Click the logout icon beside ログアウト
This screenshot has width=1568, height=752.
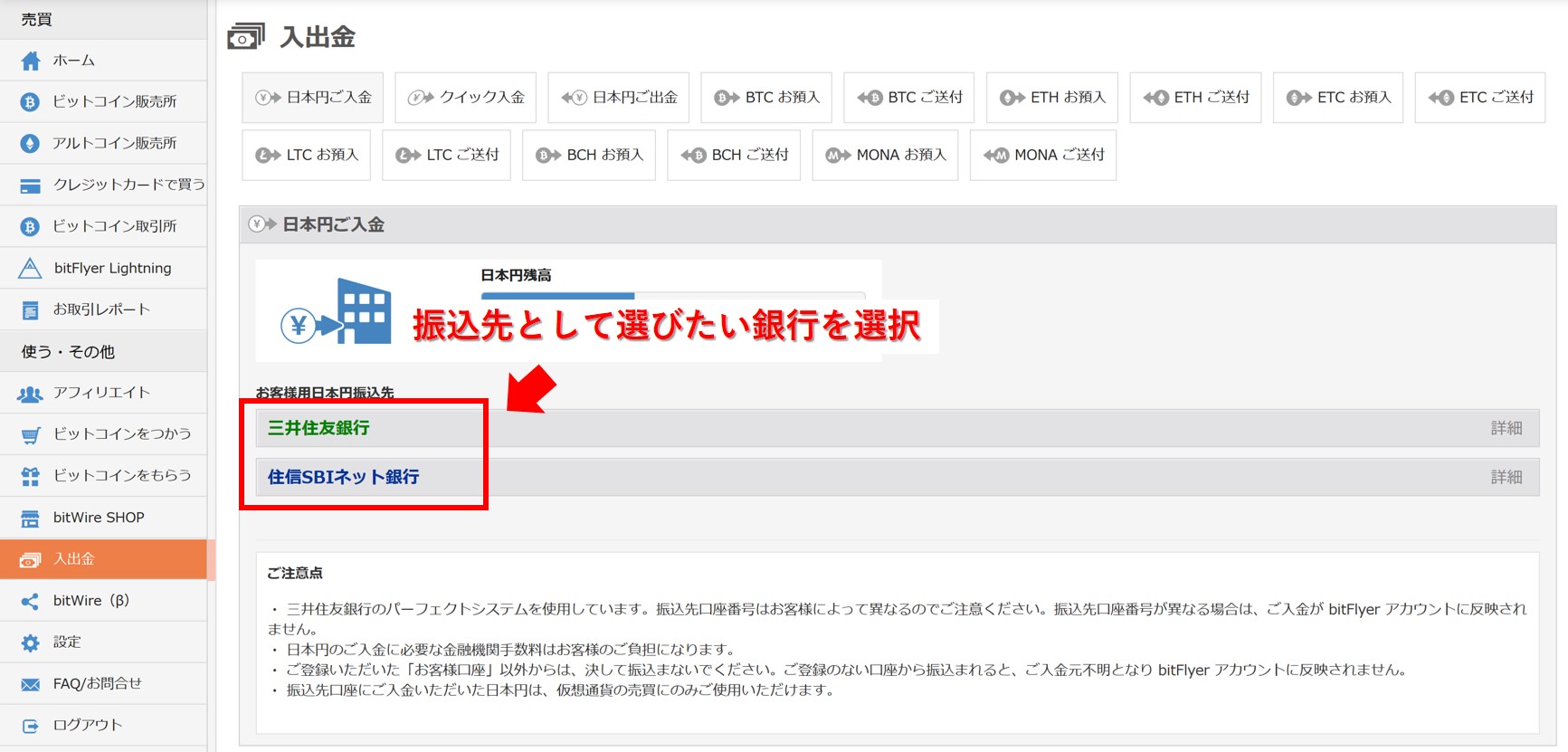coord(31,726)
